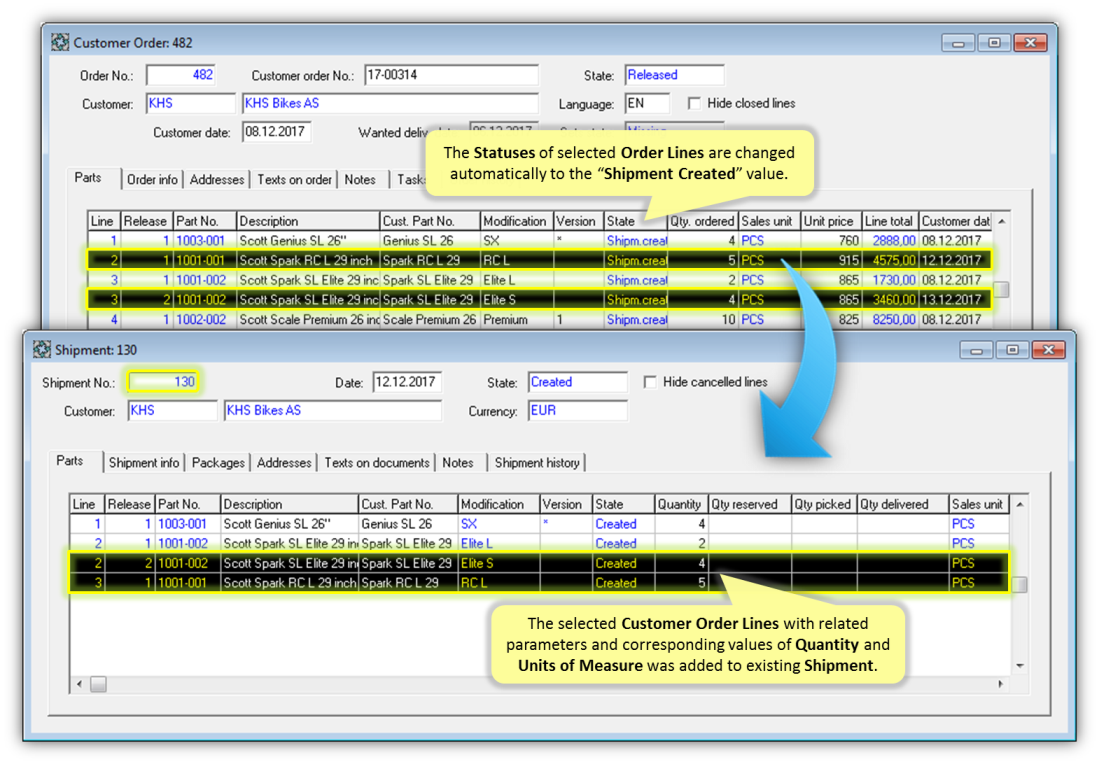
Task: Enable Hide closed lines checkbox
Action: click(694, 103)
